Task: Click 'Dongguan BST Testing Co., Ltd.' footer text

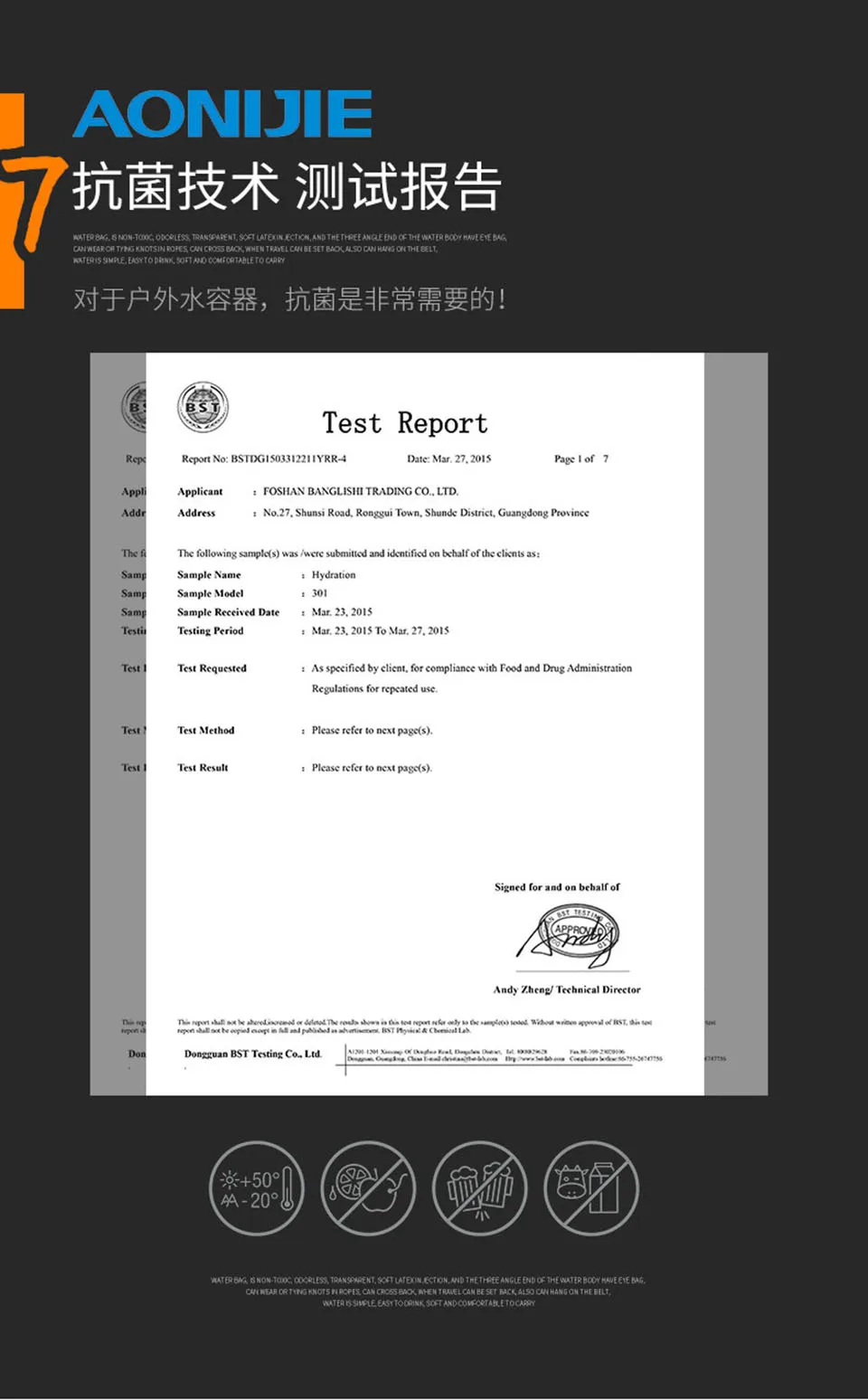Action: point(253,1054)
